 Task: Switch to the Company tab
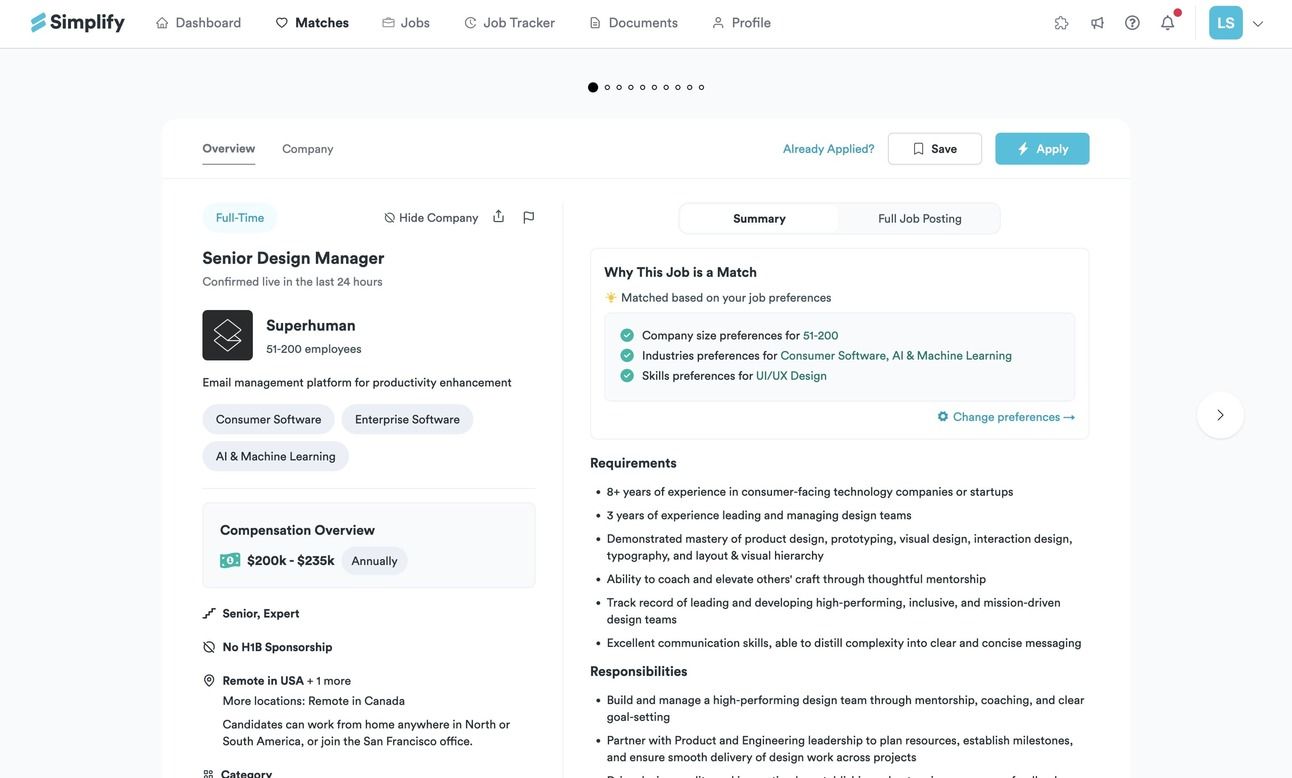[308, 149]
